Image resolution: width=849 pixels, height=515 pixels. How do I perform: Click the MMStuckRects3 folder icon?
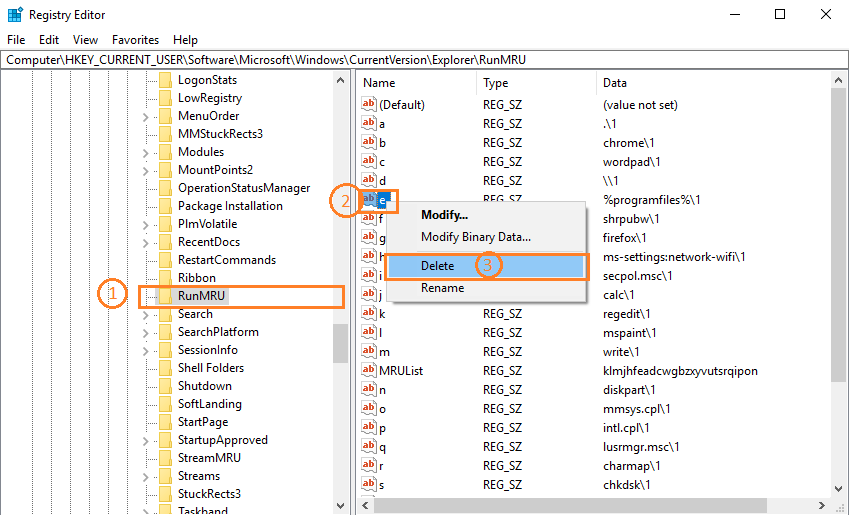point(166,134)
